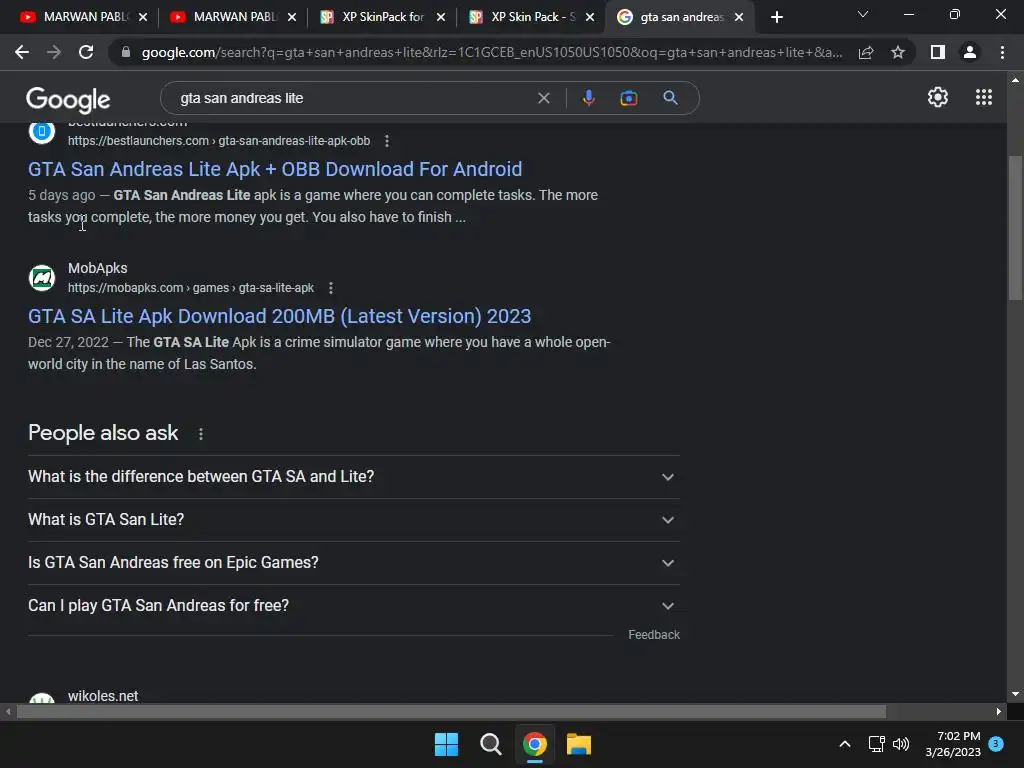
Task: Close first MARWAN PABLO tab
Action: point(143,18)
